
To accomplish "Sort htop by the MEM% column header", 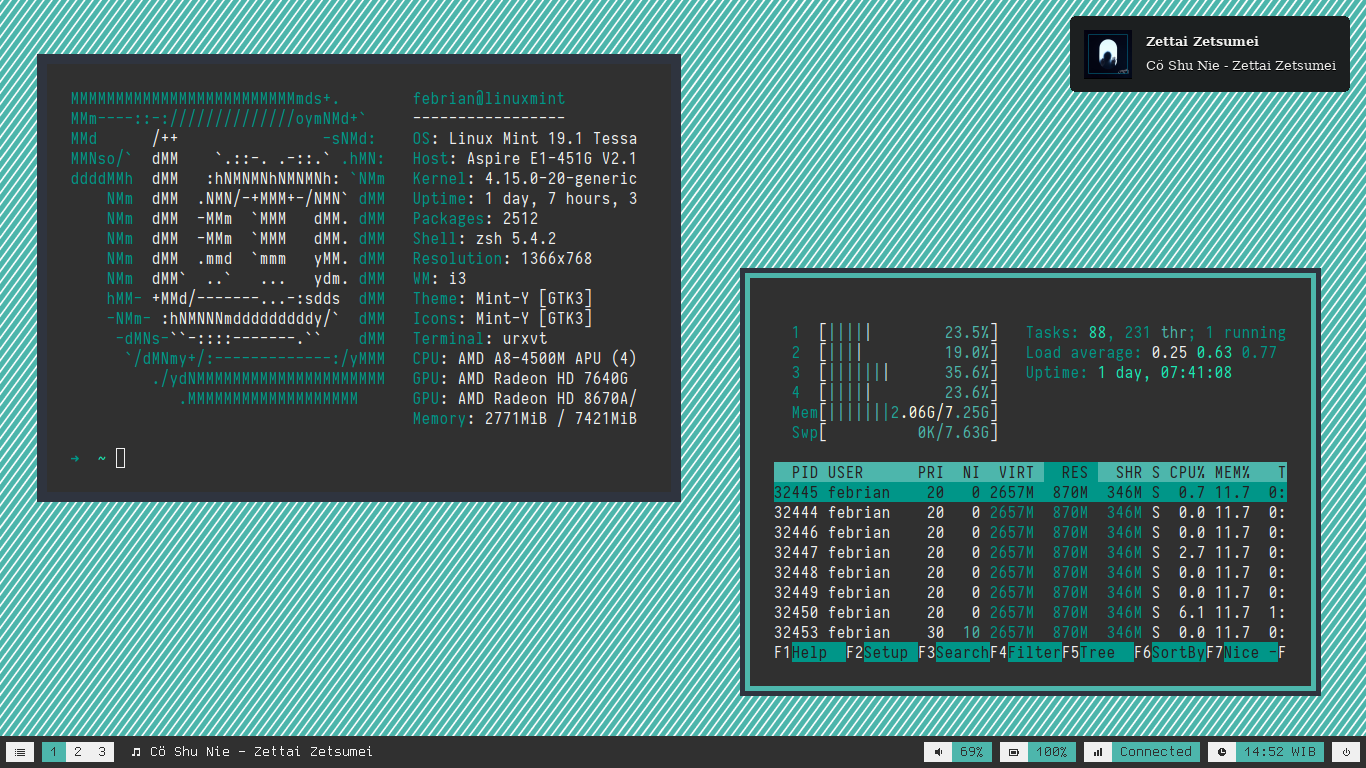I will (1233, 472).
